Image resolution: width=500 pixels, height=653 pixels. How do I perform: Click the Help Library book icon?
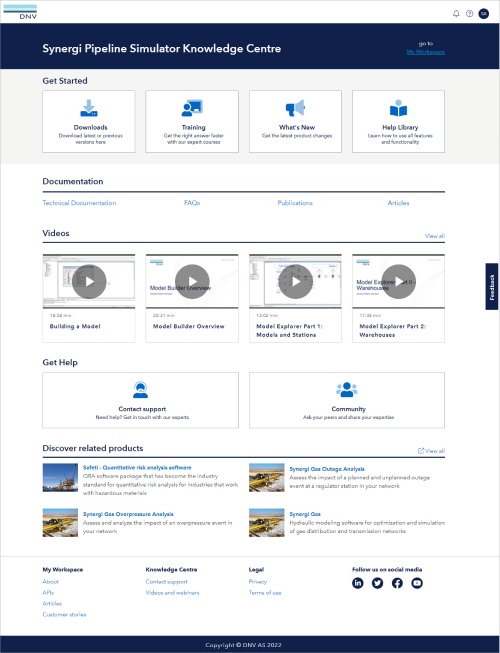pos(398,108)
